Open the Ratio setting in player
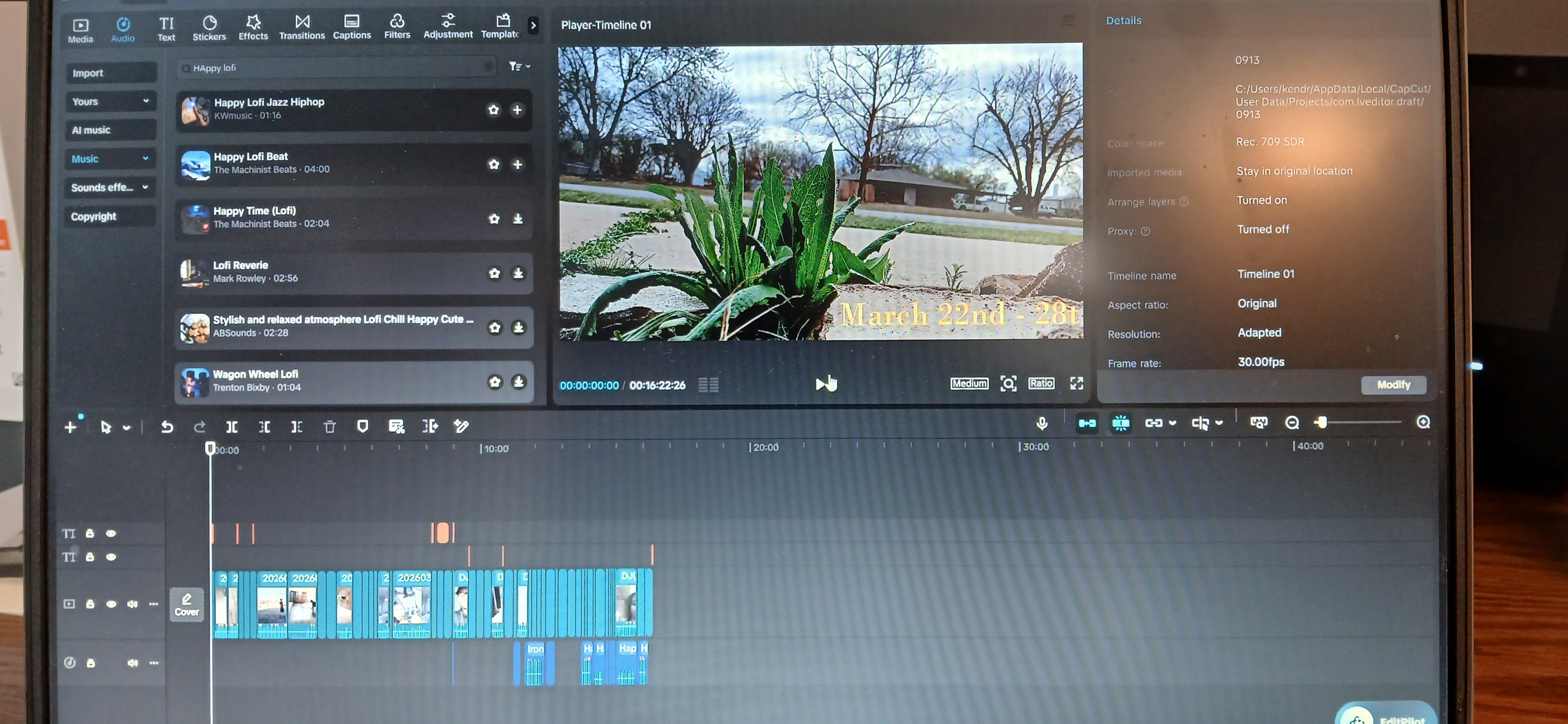This screenshot has height=724, width=1568. (1041, 383)
